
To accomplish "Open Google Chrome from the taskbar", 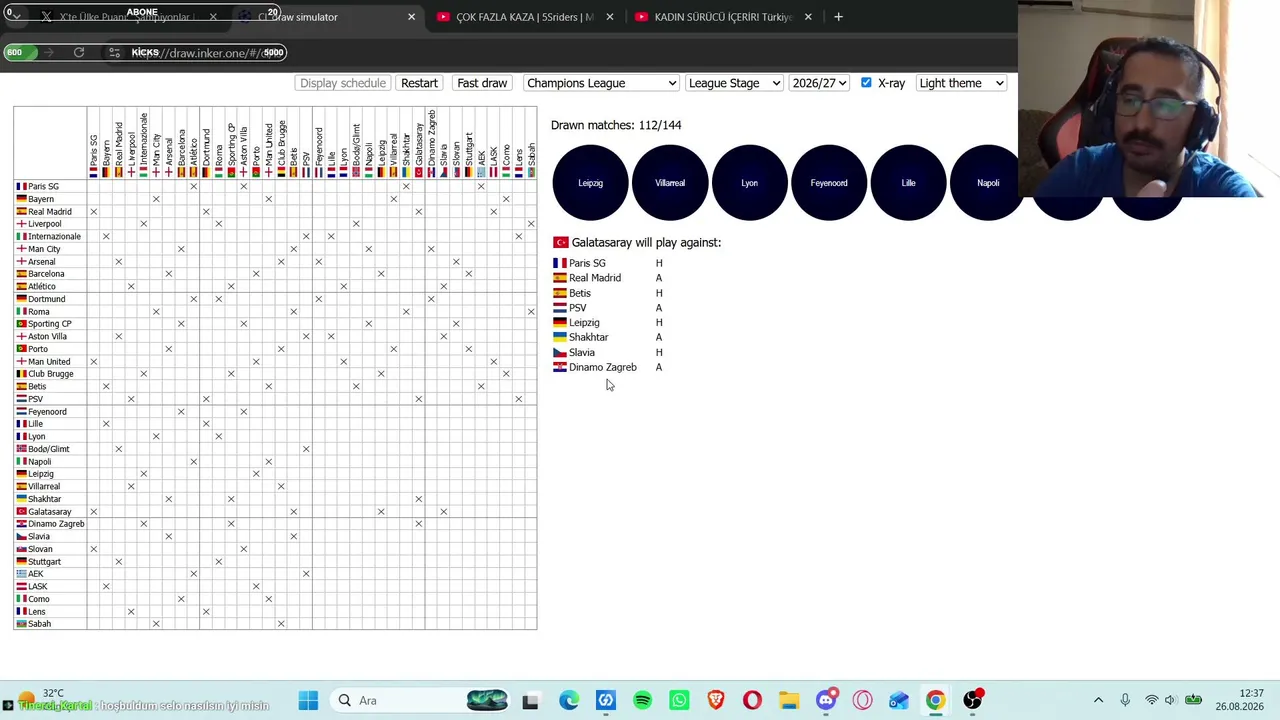I will tap(935, 700).
